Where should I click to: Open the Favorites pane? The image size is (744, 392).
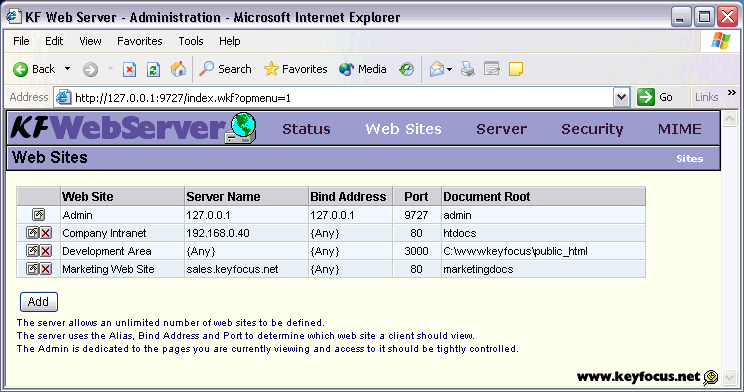tap(296, 69)
